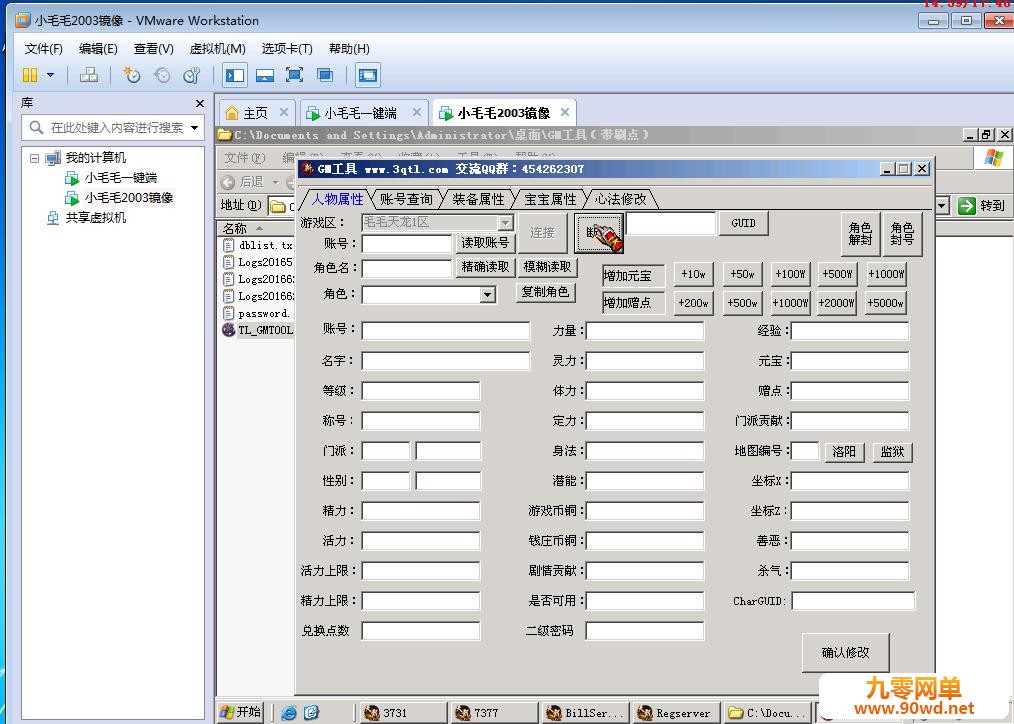
Task: Enter full screen mode via toolbar icon
Action: pyautogui.click(x=294, y=75)
